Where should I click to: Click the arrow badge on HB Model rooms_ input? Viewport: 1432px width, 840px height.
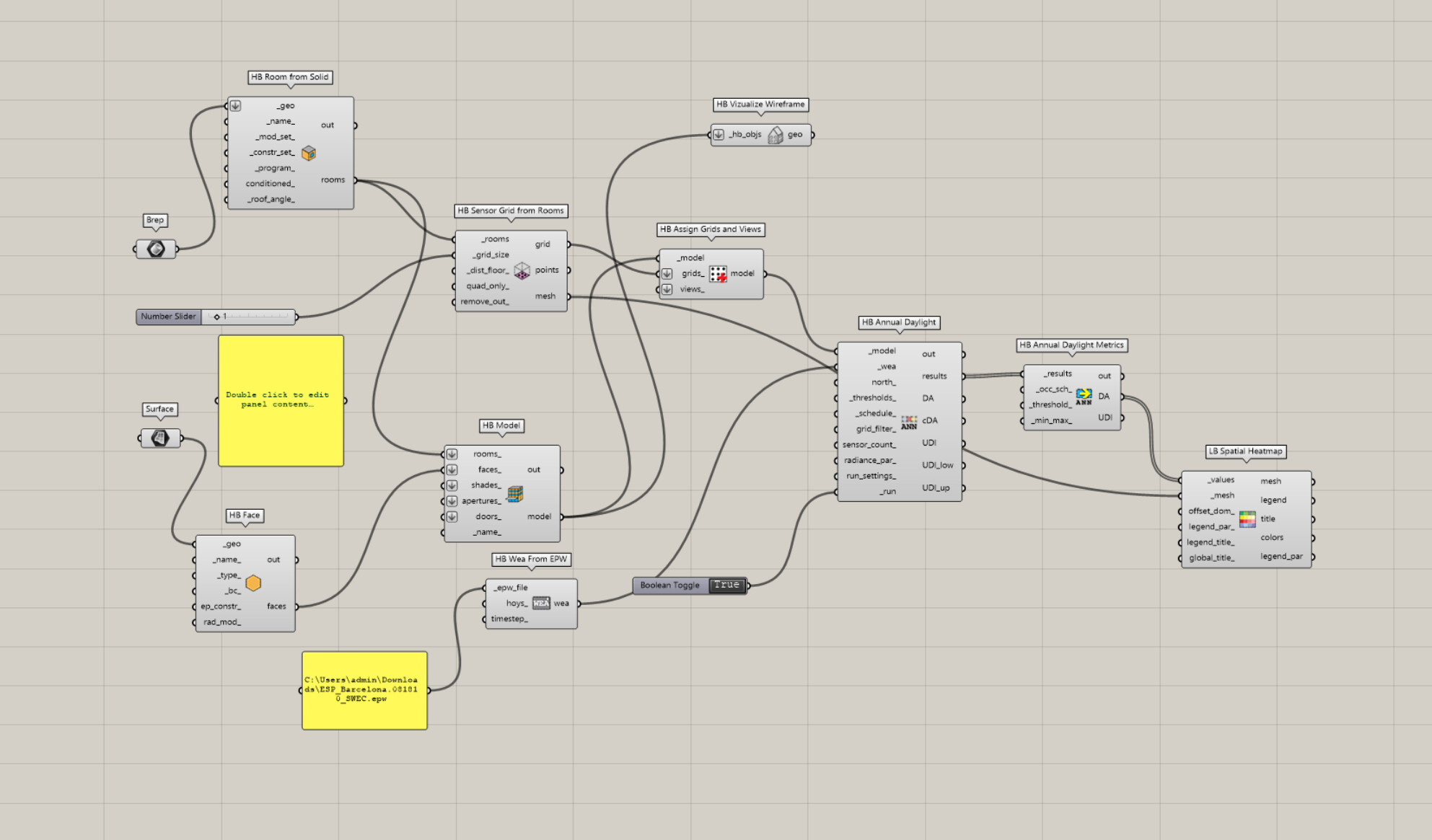(452, 454)
